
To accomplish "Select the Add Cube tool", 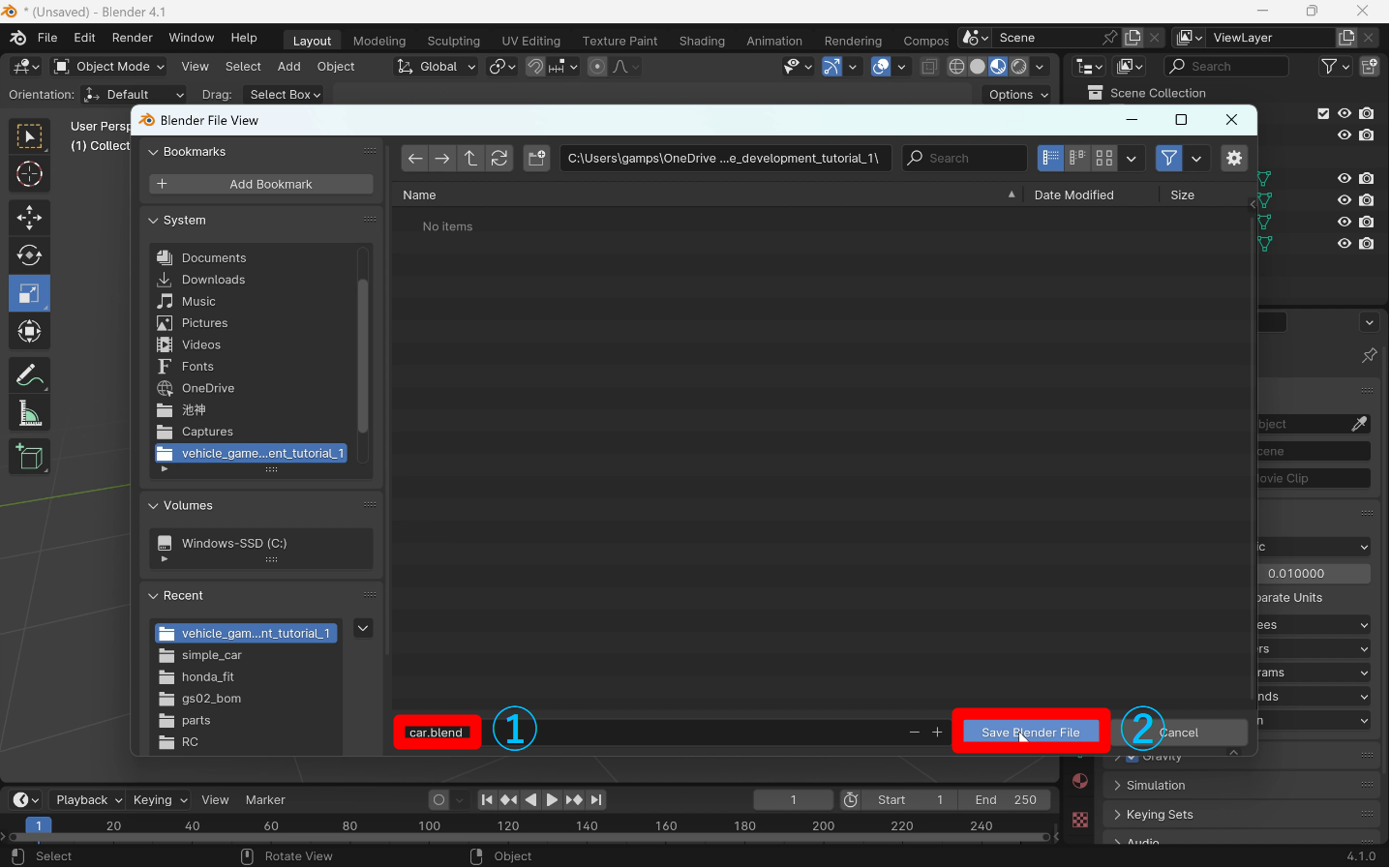I will tap(29, 457).
